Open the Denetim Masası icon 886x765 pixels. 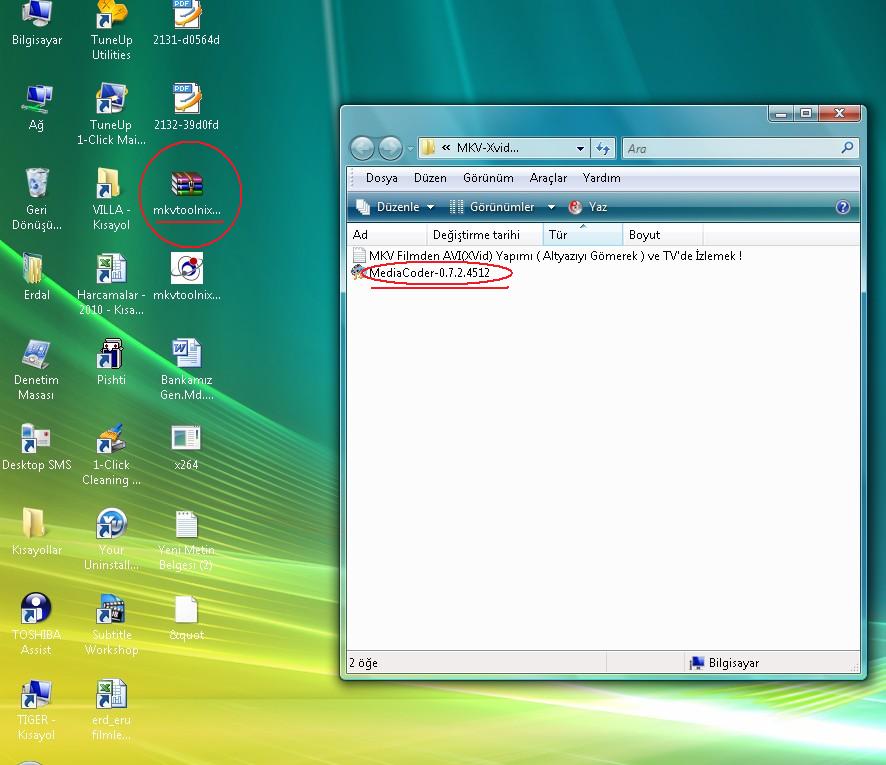[37, 355]
